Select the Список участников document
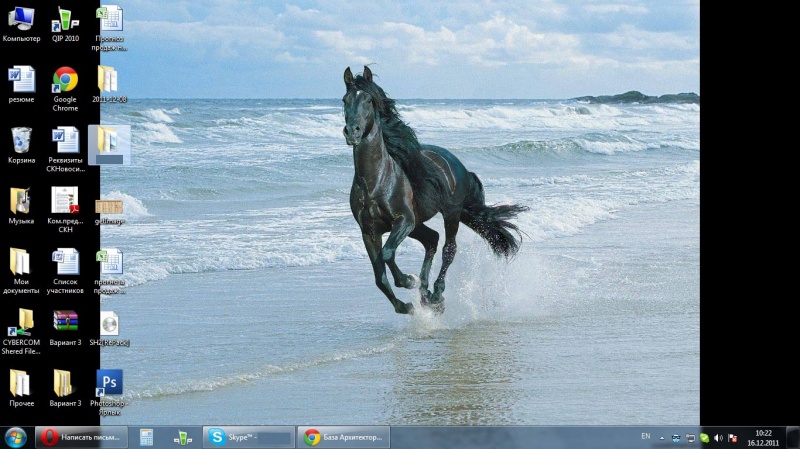 pyautogui.click(x=65, y=262)
